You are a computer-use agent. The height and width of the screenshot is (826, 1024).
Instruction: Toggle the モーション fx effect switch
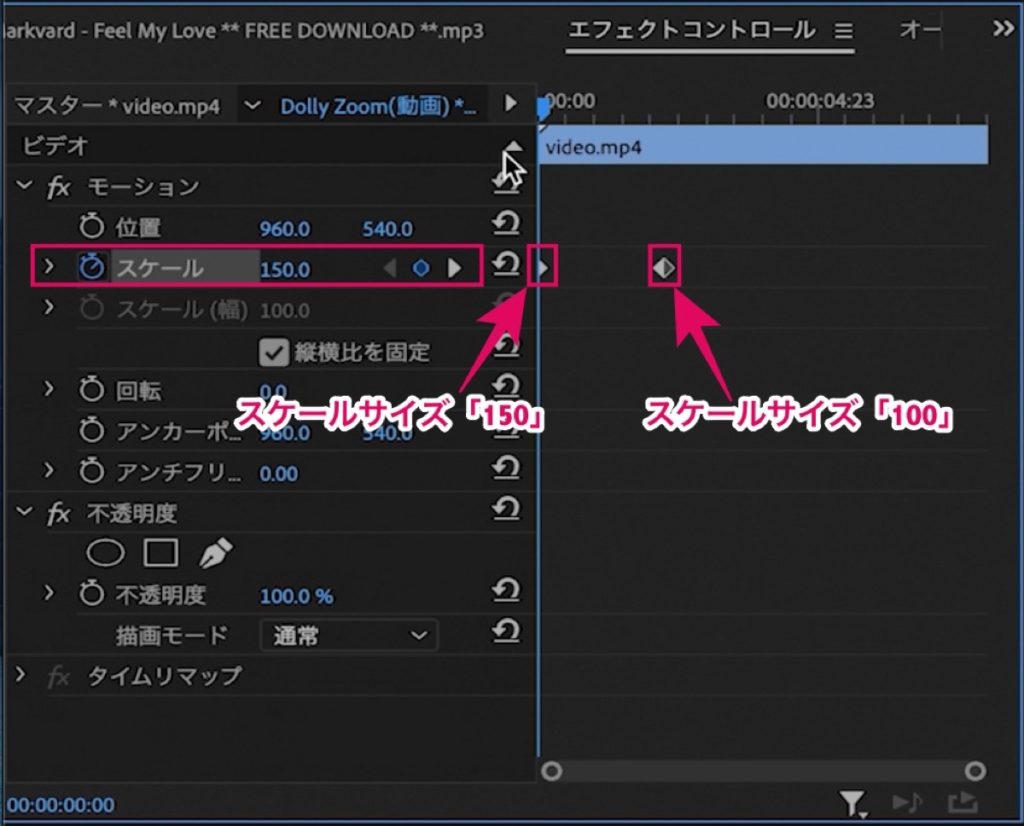click(x=58, y=187)
